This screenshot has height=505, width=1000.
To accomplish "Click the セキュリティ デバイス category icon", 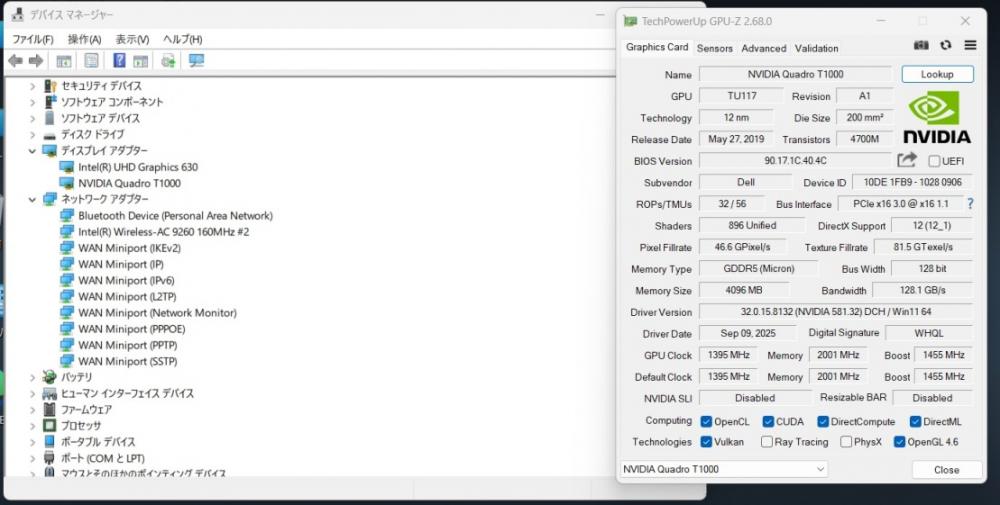I will [x=50, y=85].
